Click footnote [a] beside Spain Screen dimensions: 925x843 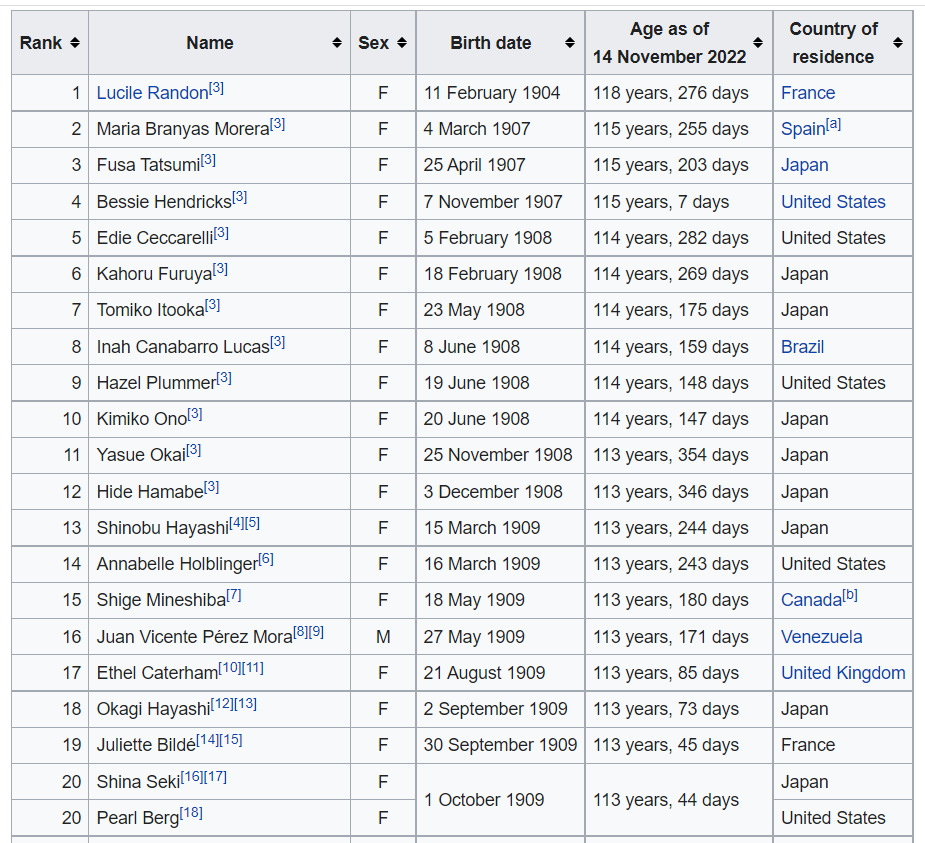click(833, 124)
